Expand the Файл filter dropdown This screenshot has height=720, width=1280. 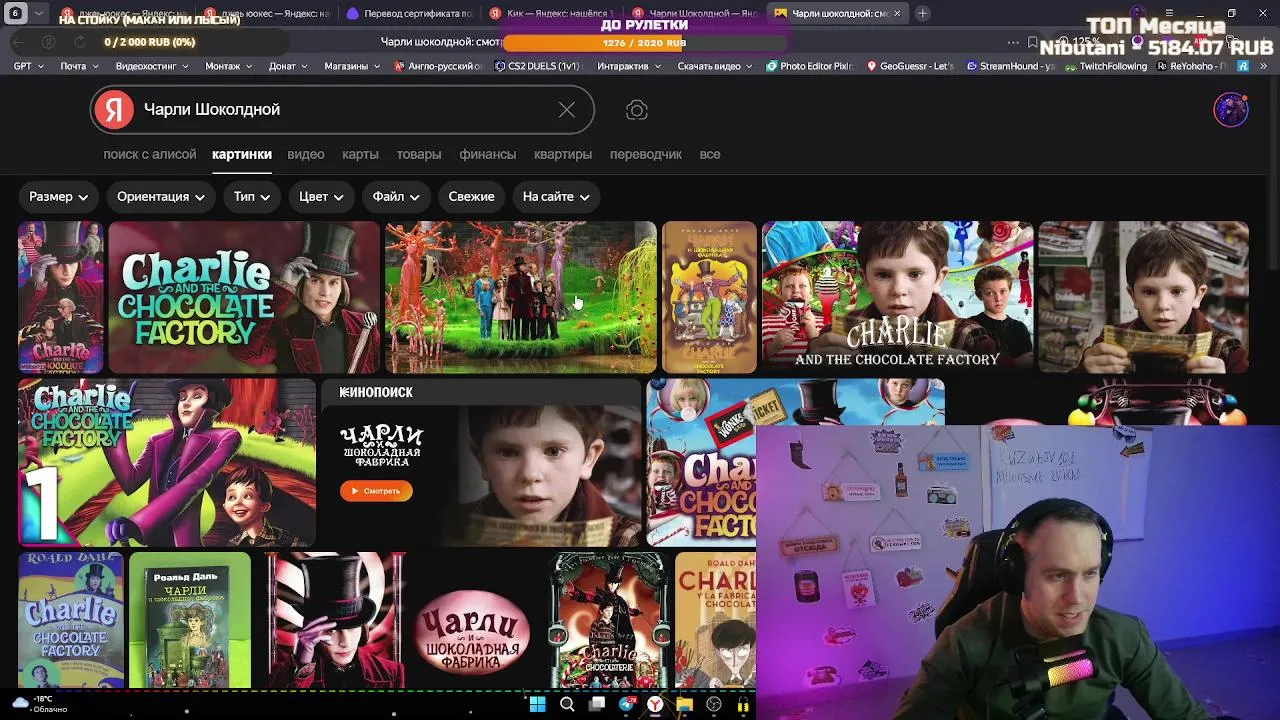click(x=395, y=197)
